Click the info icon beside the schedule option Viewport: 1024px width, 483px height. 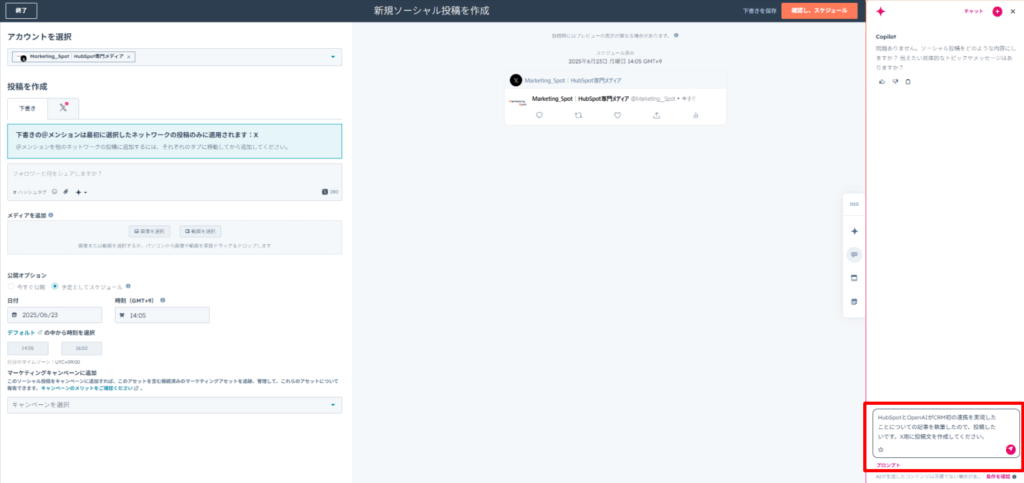coord(128,286)
